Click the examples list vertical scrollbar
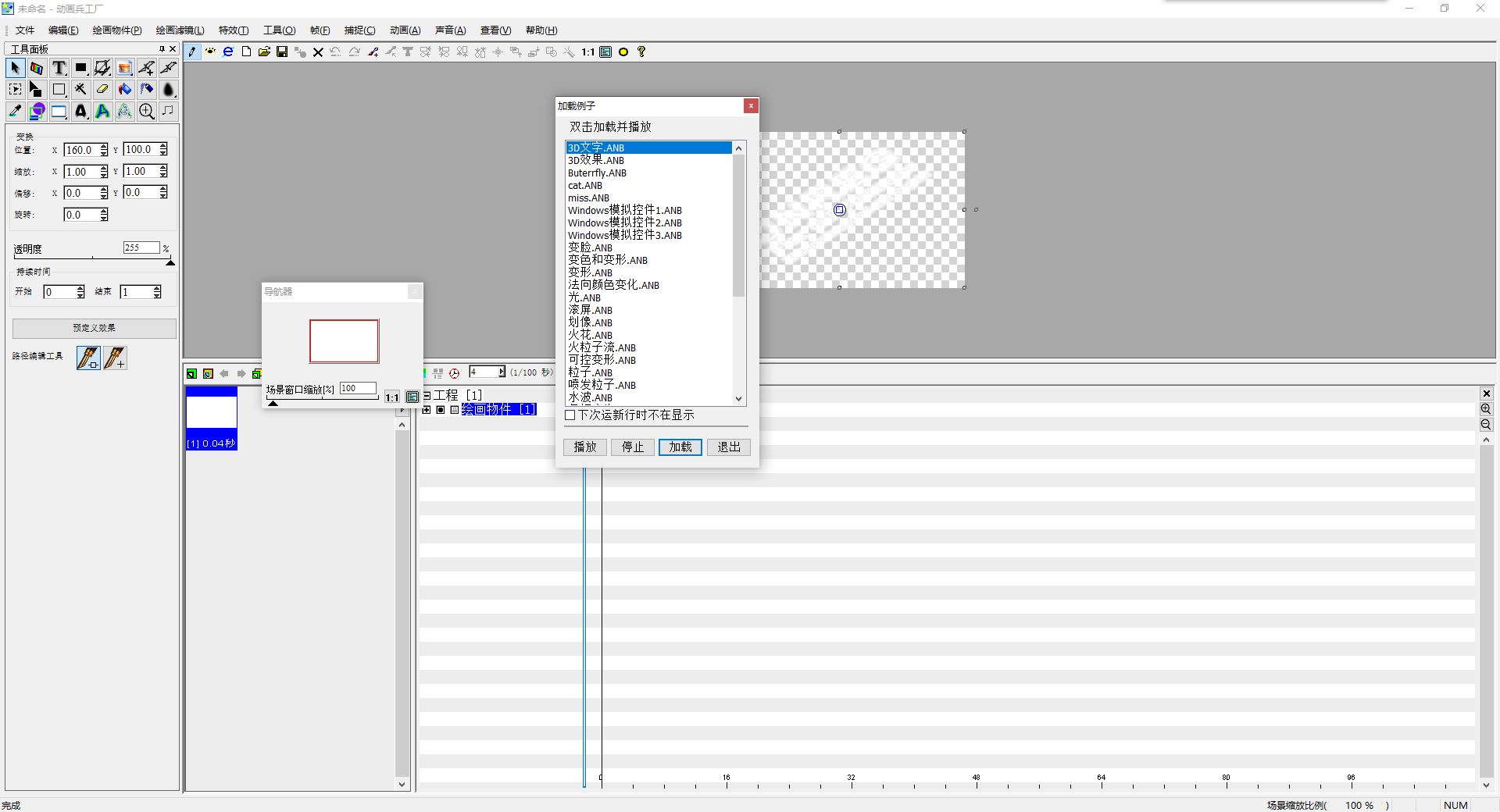The width and height of the screenshot is (1500, 812). point(739,273)
